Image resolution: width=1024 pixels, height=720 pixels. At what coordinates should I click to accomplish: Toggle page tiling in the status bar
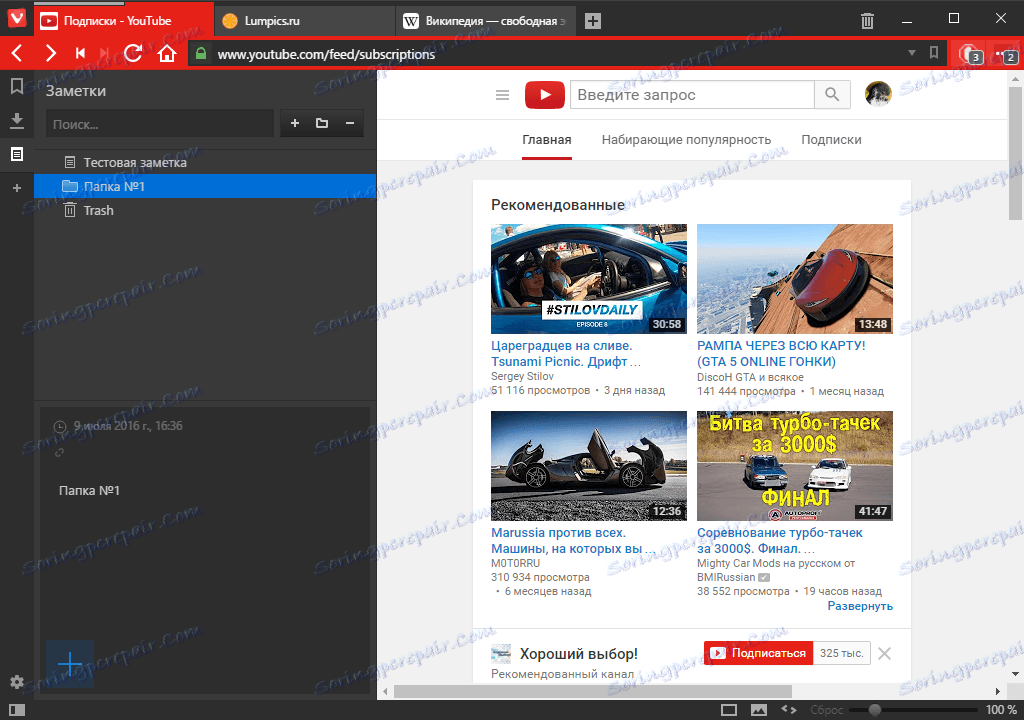729,710
